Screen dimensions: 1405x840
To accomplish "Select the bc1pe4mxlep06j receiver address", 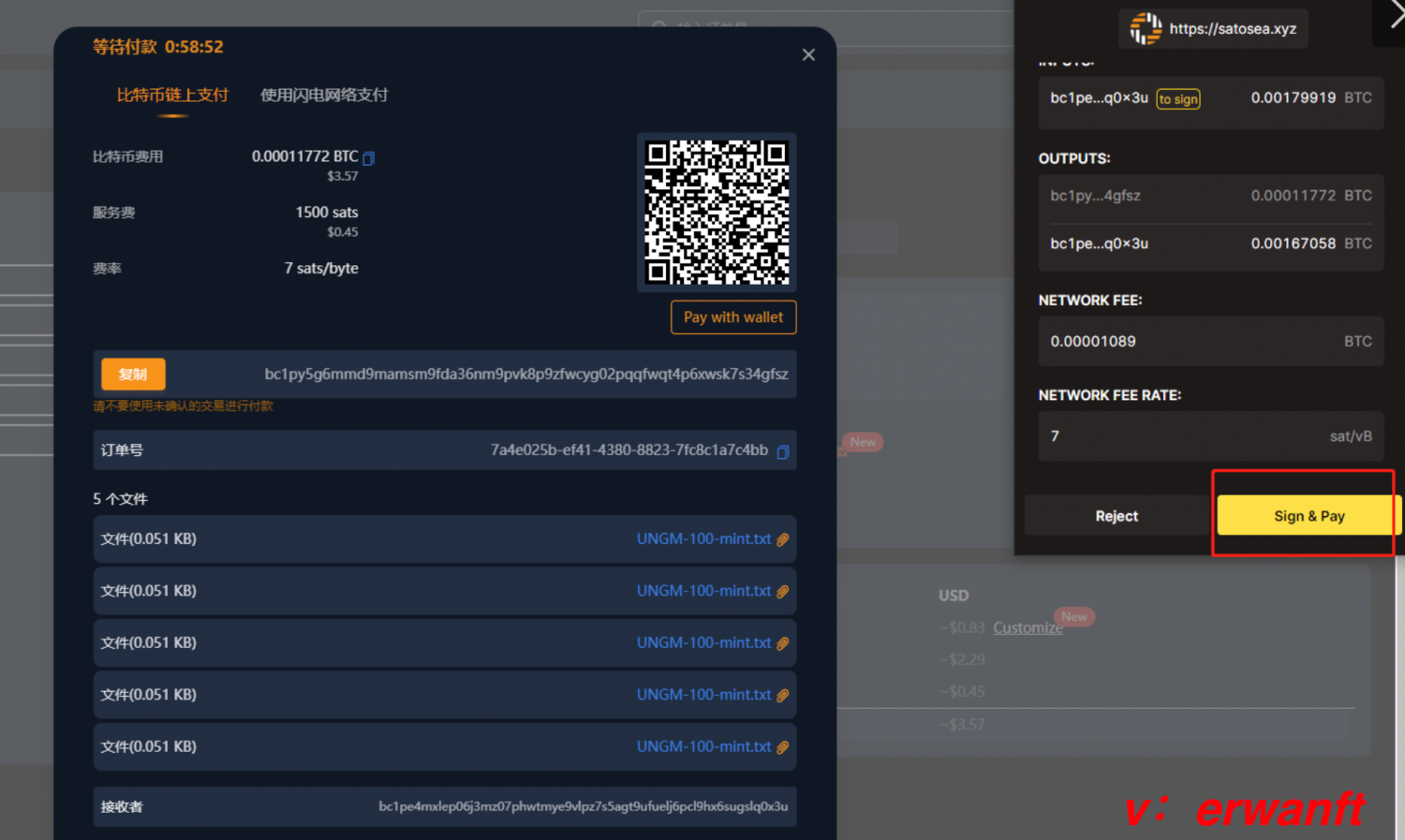I will (x=584, y=806).
